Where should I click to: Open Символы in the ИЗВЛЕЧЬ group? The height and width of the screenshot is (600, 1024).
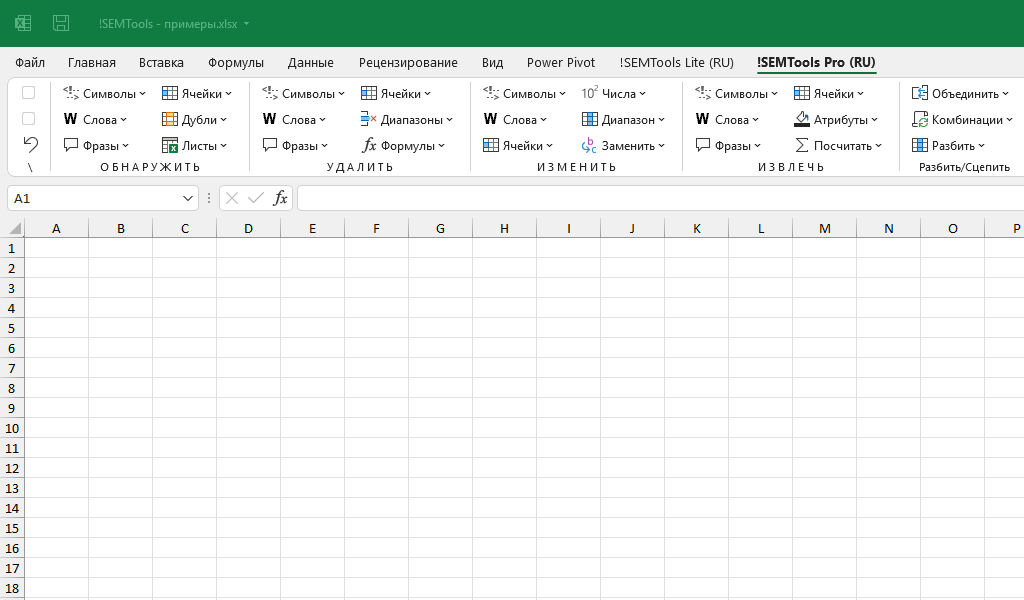click(x=737, y=93)
